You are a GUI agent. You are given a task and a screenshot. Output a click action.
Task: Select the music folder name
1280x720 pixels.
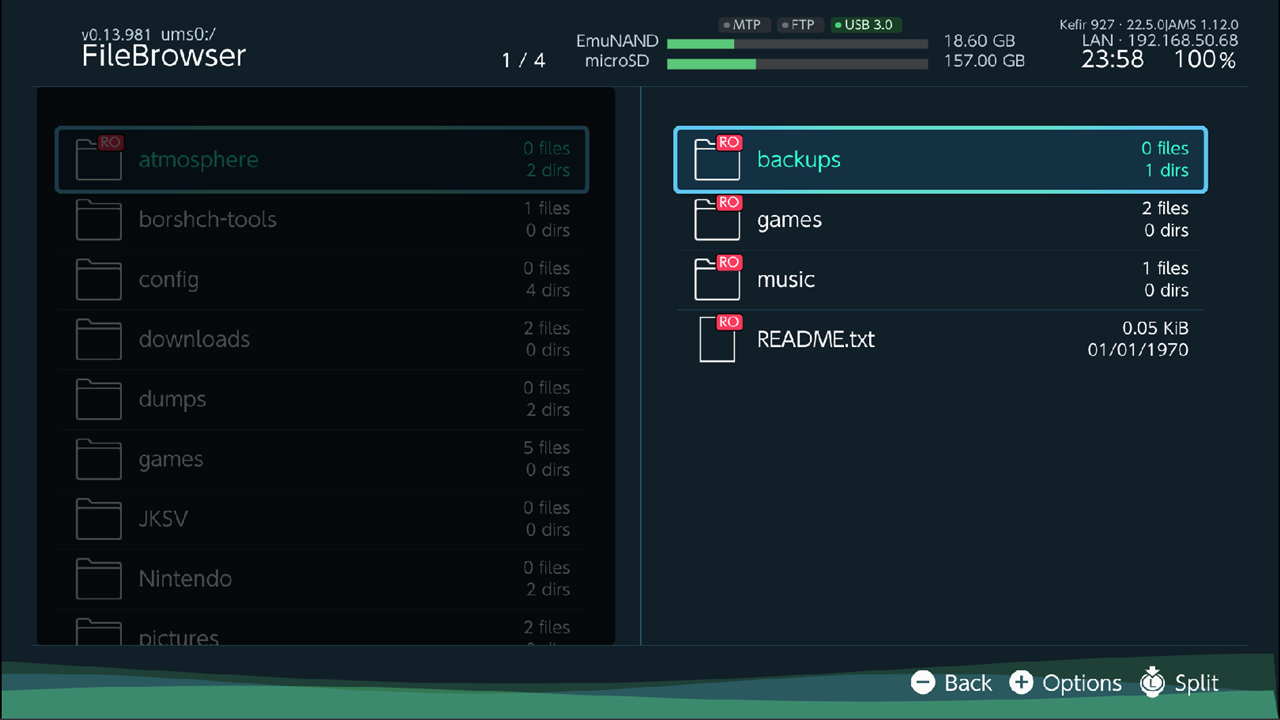pos(786,280)
